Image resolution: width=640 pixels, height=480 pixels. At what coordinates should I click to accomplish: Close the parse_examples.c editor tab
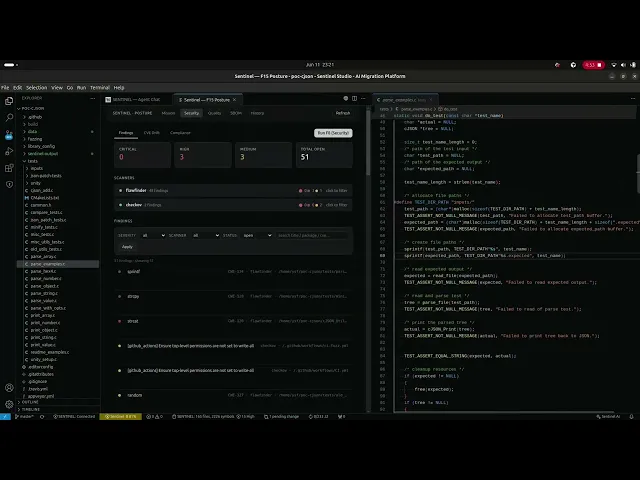pos(431,100)
